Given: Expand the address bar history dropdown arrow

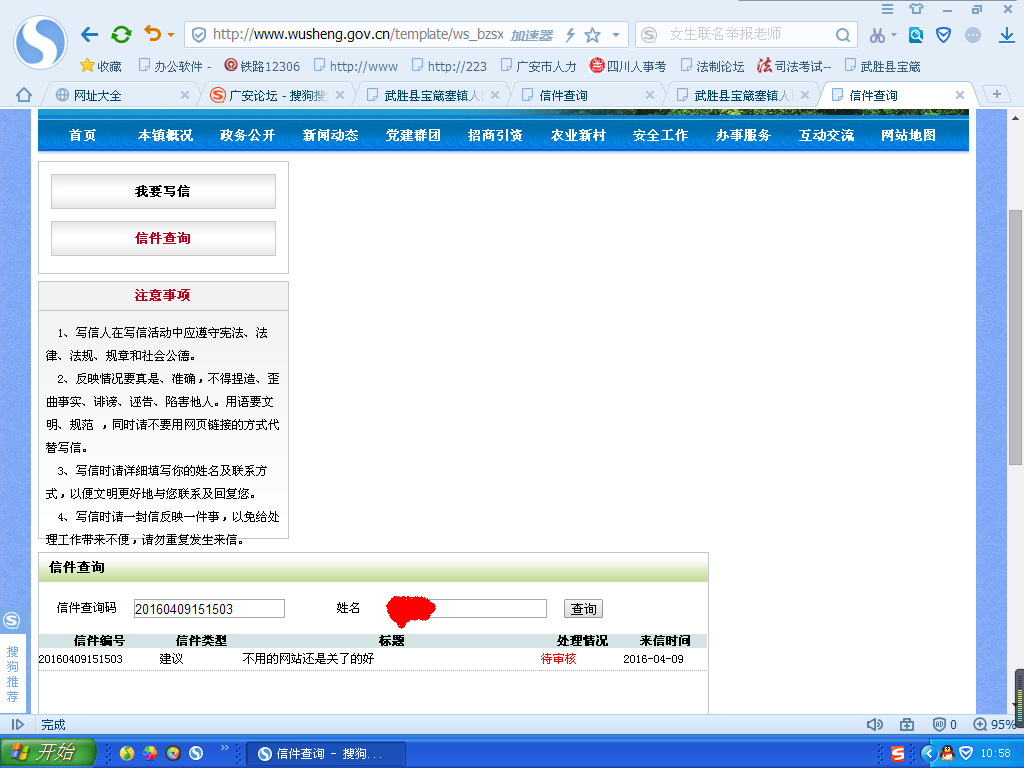Looking at the screenshot, I should 616,35.
